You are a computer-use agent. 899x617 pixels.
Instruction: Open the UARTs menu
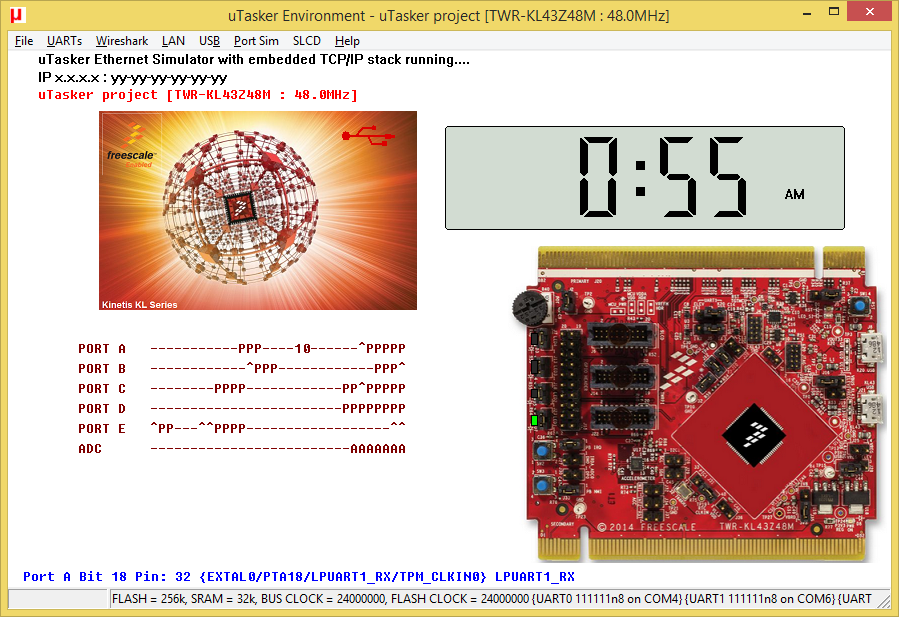[65, 41]
